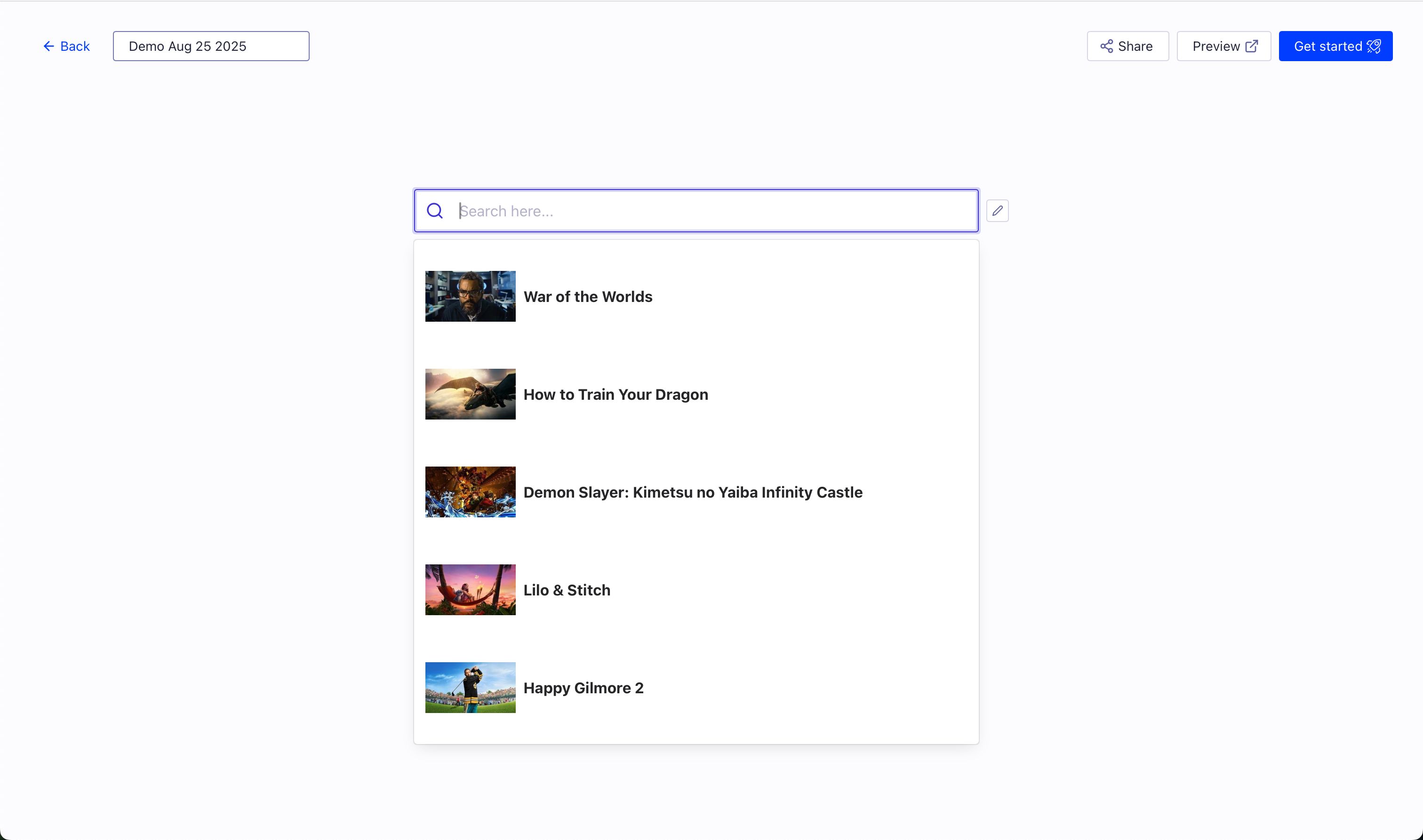Choose War of the Worlds result title
The height and width of the screenshot is (840, 1423).
[587, 297]
